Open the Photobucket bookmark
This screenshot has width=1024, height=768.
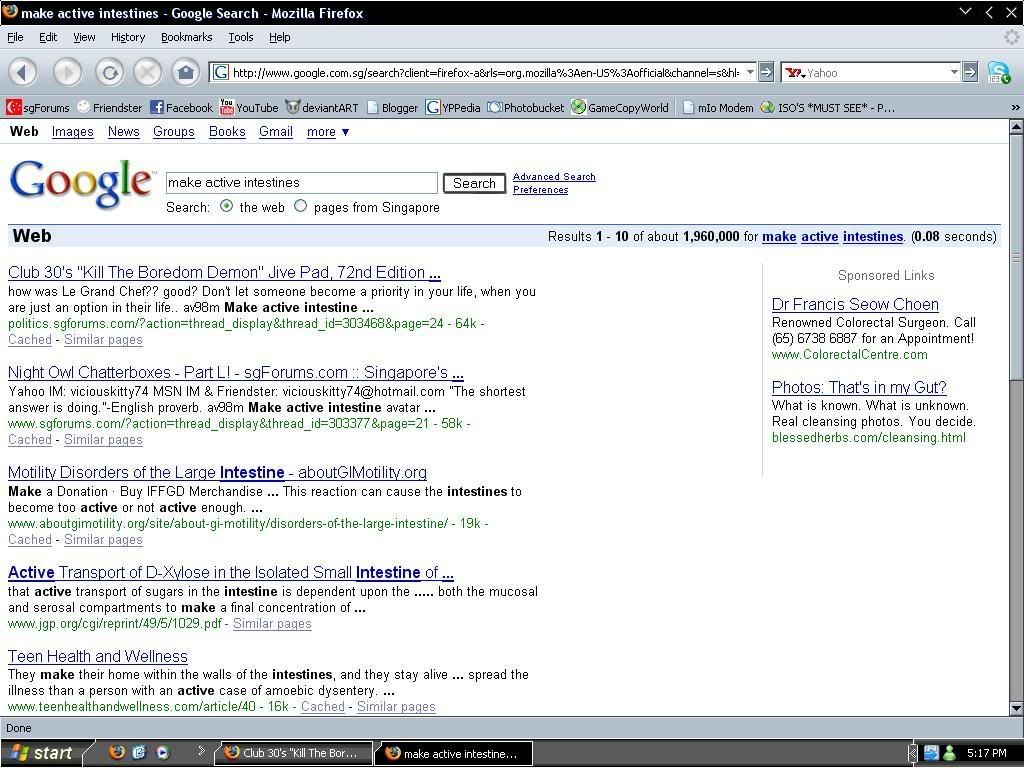coord(526,108)
